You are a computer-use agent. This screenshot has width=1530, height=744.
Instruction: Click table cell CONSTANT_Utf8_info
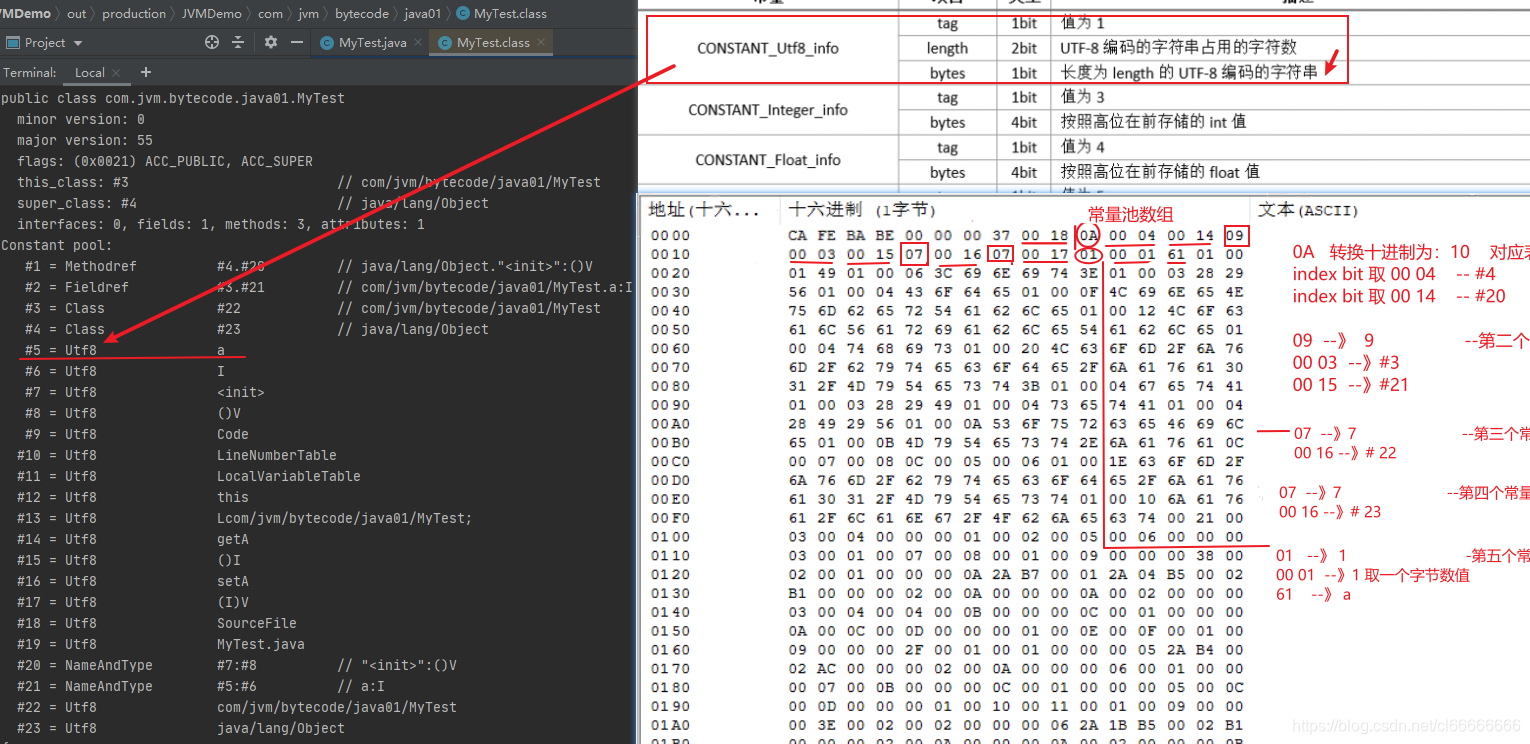[x=767, y=48]
